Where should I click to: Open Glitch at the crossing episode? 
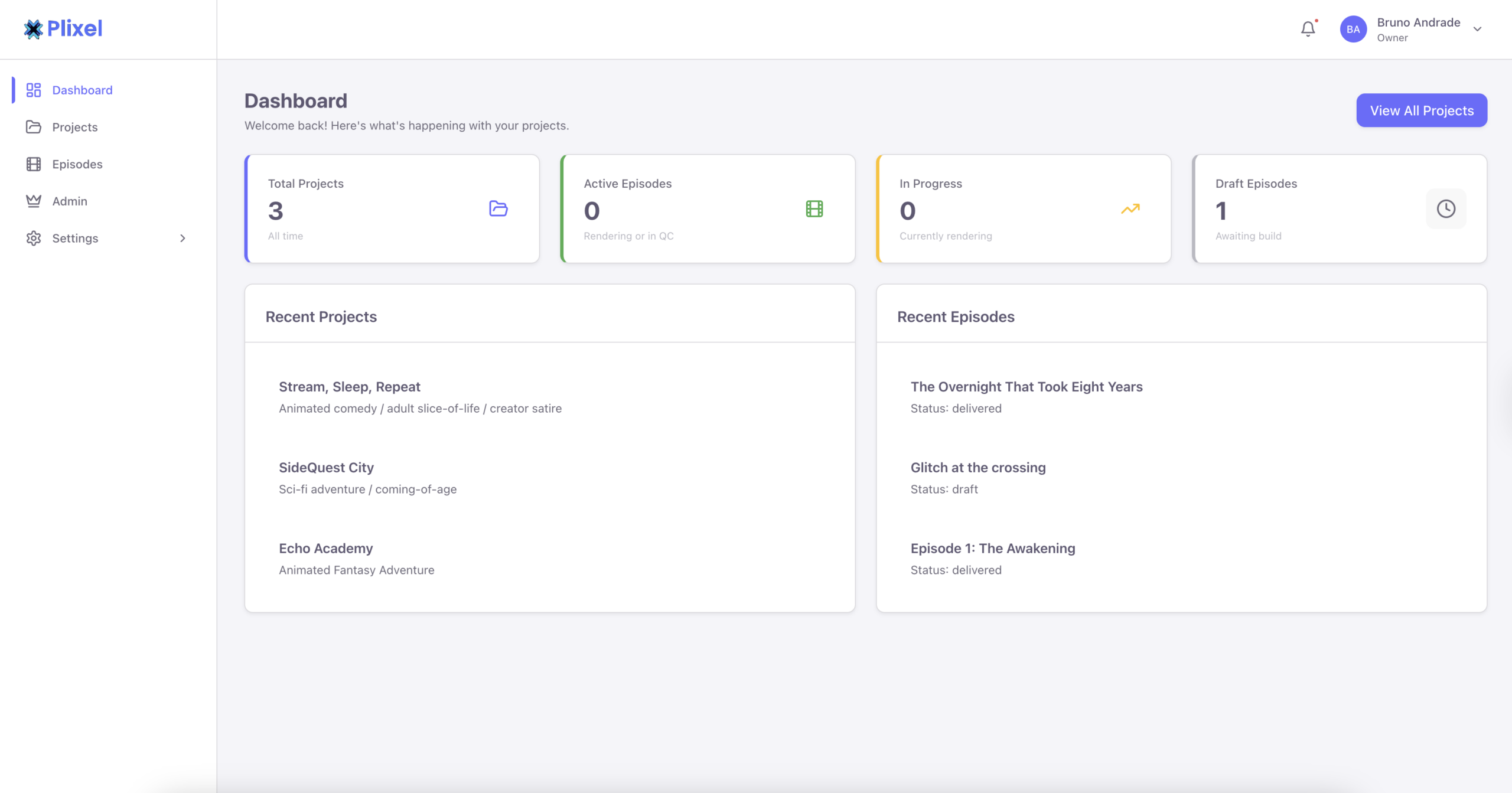[977, 468]
